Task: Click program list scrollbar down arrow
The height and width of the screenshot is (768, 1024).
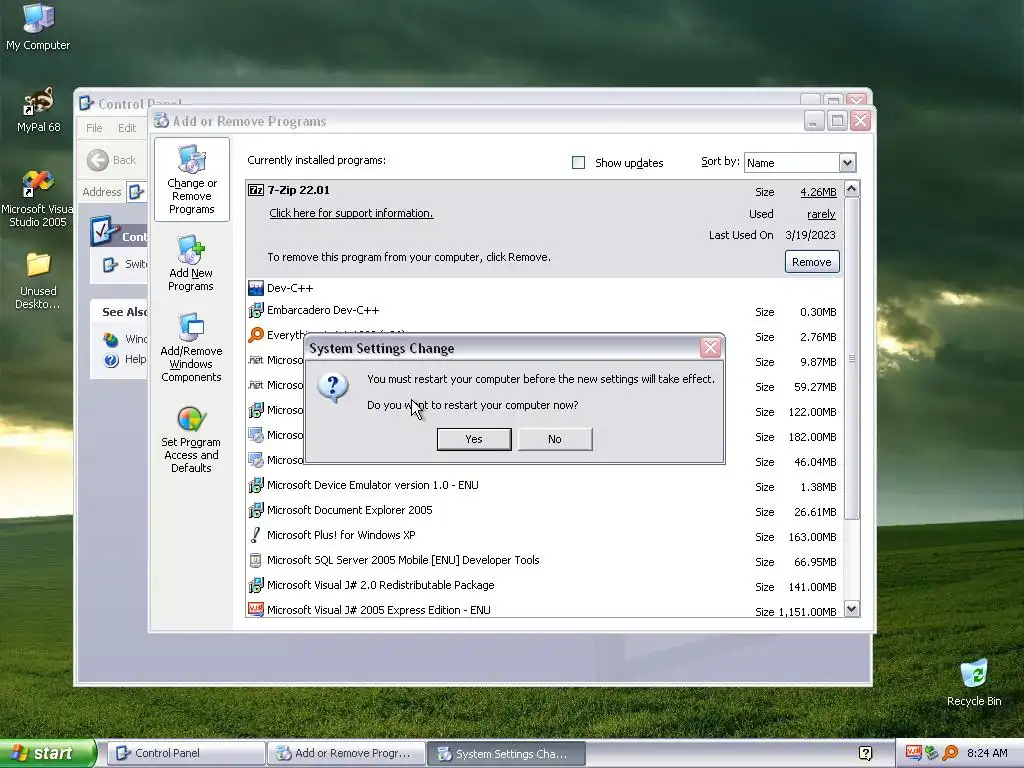Action: pyautogui.click(x=852, y=609)
